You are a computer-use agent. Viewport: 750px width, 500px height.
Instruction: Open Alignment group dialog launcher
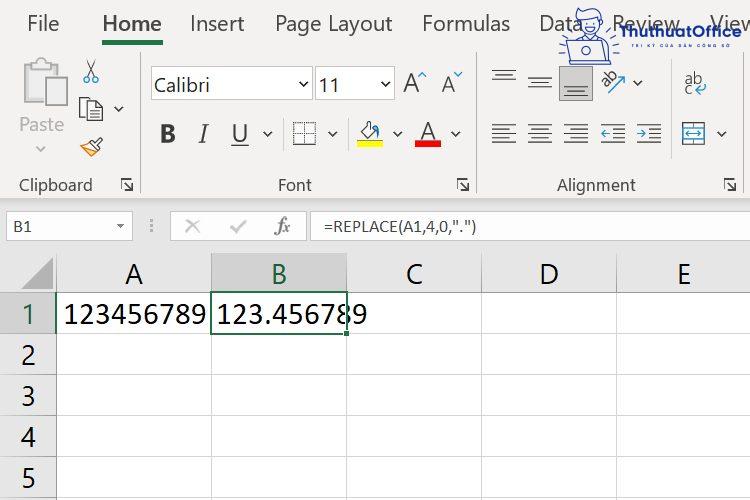click(729, 185)
